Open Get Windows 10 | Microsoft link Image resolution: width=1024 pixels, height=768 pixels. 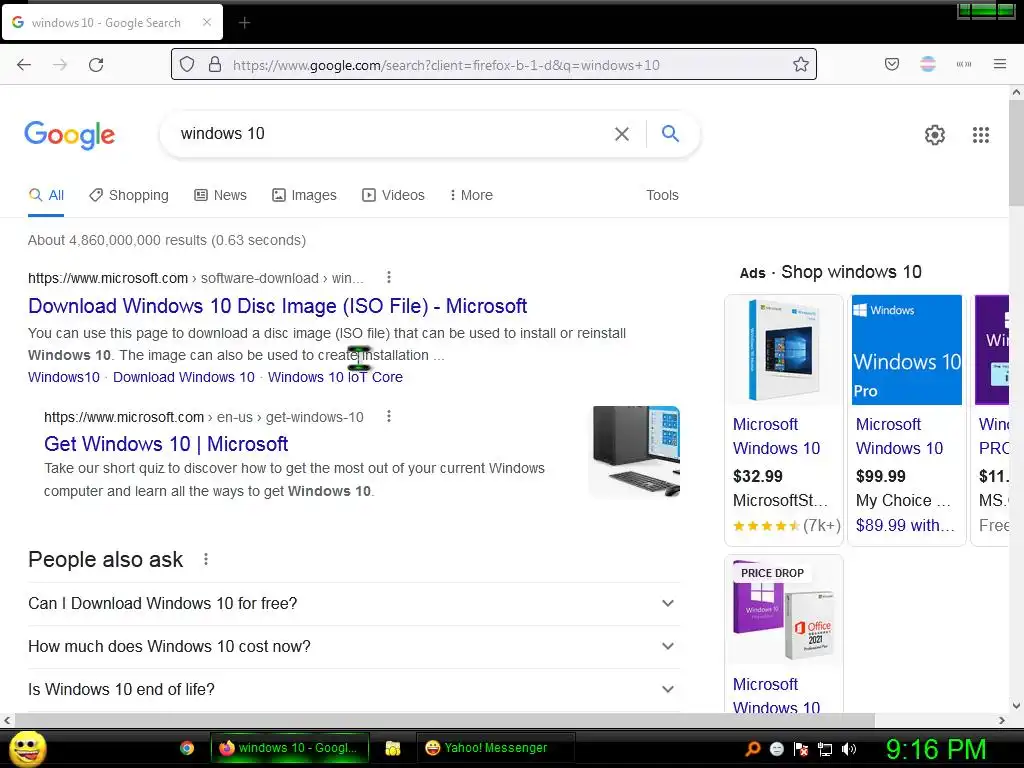tap(166, 444)
